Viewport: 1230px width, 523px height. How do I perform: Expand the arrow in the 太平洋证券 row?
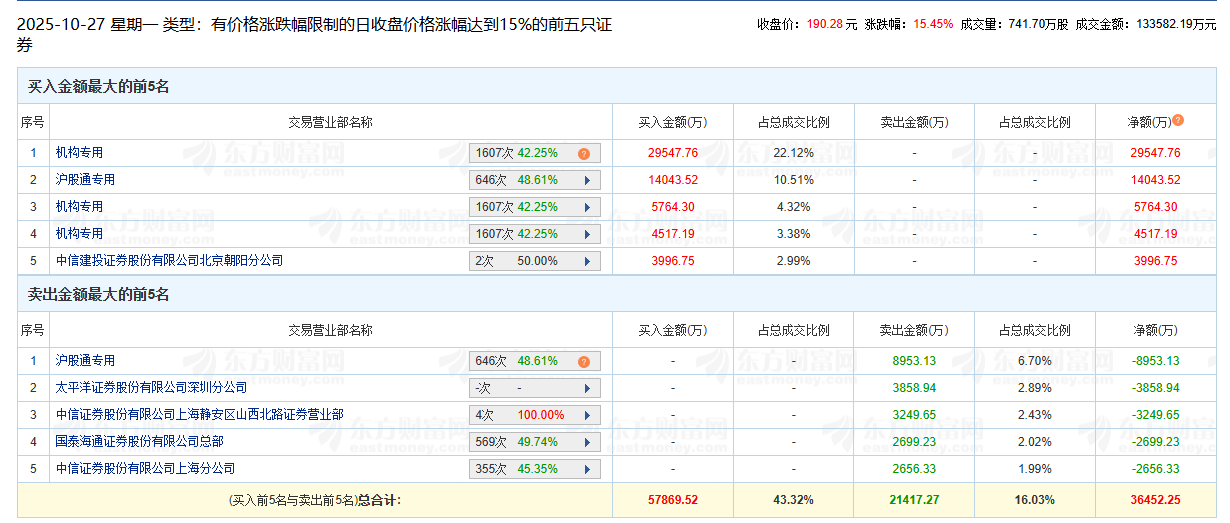coord(586,388)
